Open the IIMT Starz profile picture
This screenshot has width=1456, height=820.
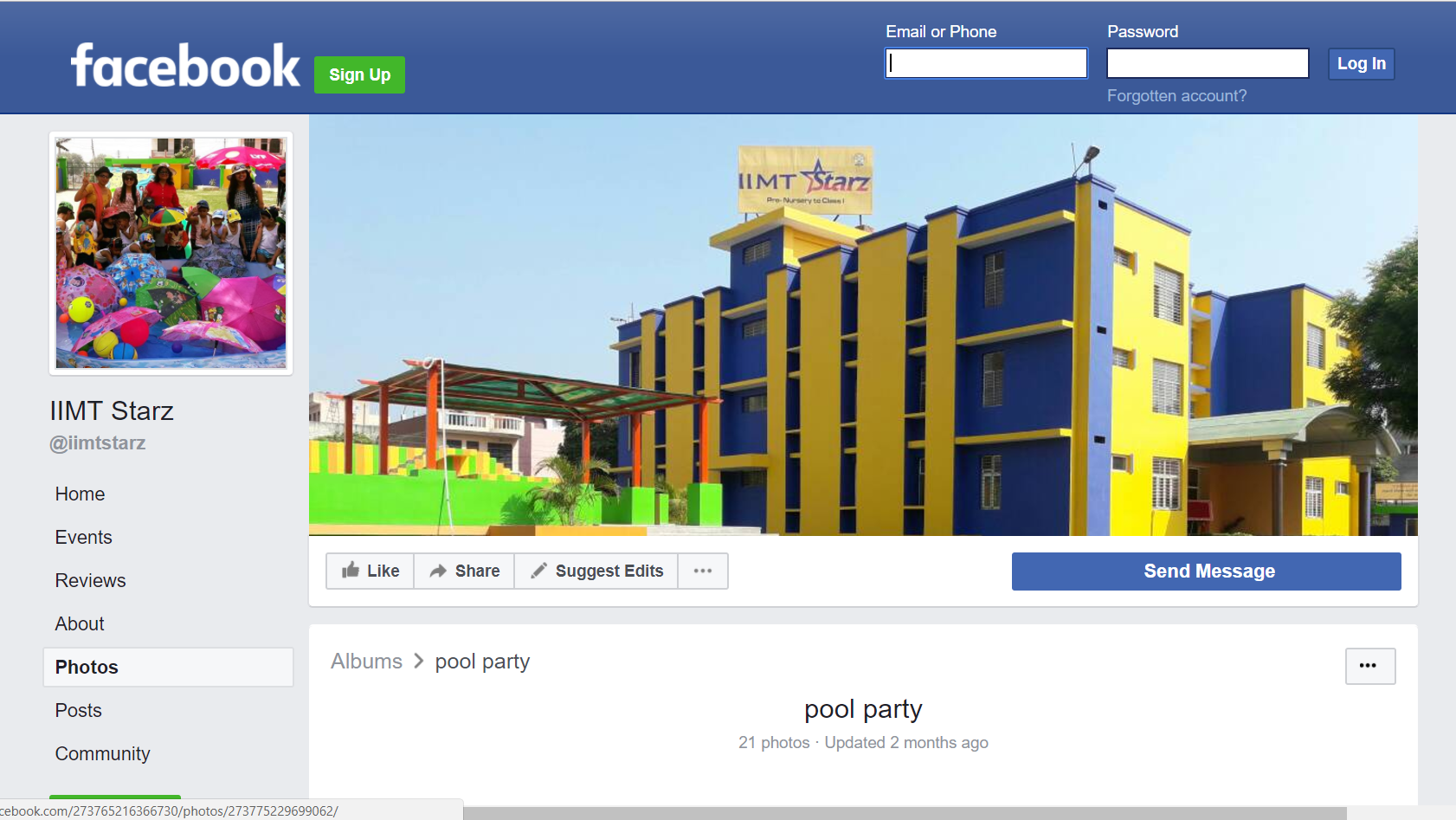[171, 253]
